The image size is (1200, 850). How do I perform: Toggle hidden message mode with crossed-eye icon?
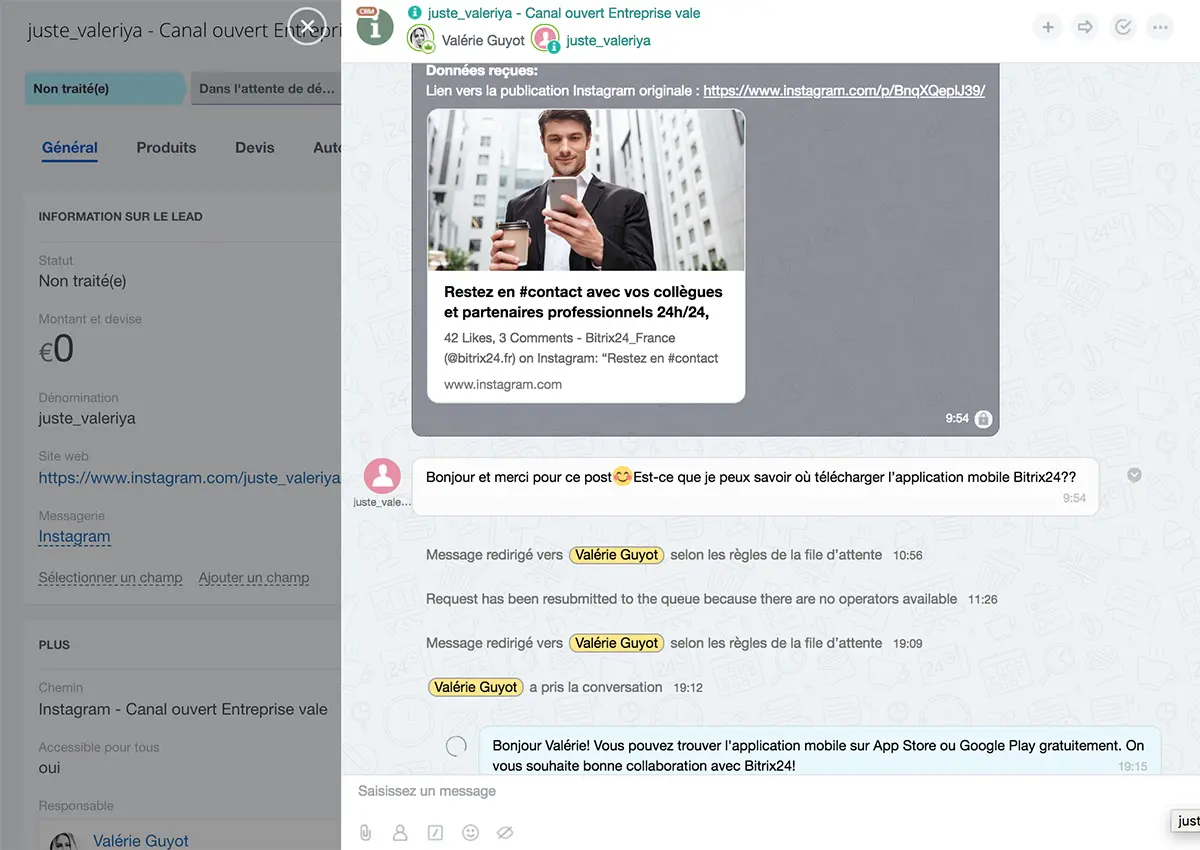(x=505, y=832)
